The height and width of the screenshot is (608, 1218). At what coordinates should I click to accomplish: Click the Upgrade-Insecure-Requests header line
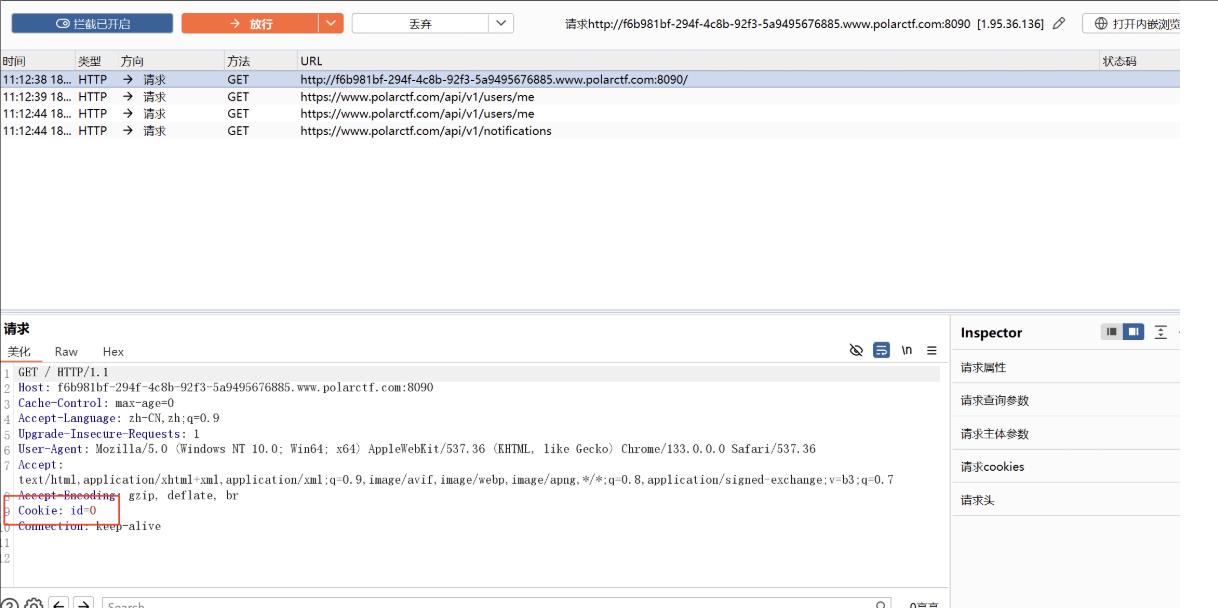point(108,434)
